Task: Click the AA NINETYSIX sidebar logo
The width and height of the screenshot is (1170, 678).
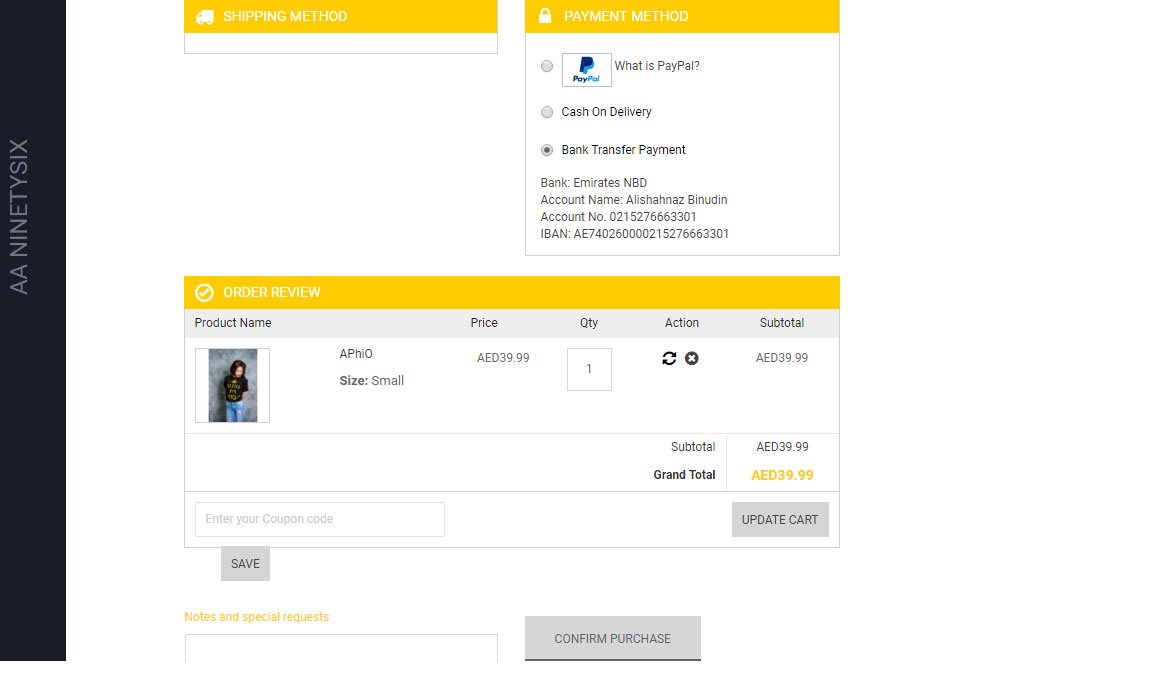Action: (x=19, y=216)
